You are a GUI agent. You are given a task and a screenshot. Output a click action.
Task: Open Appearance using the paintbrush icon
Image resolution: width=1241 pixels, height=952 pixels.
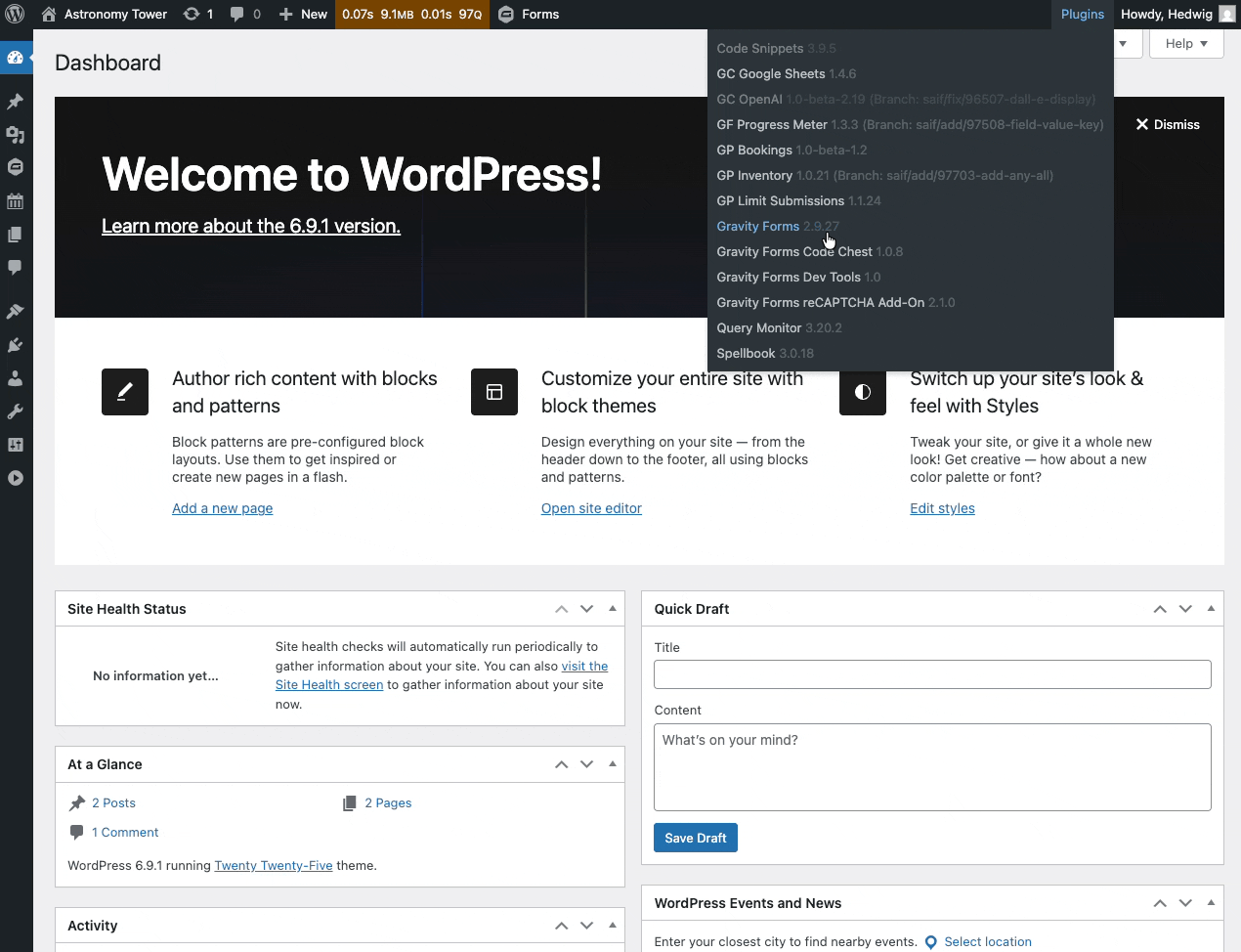(15, 312)
